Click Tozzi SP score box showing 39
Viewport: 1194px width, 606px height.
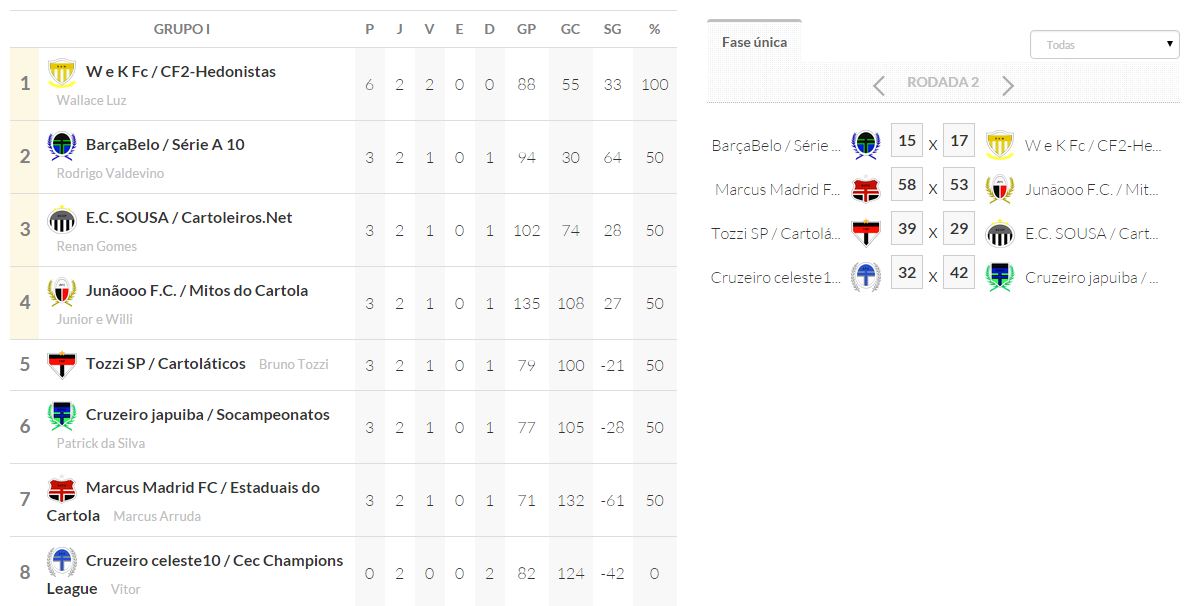pyautogui.click(x=906, y=229)
